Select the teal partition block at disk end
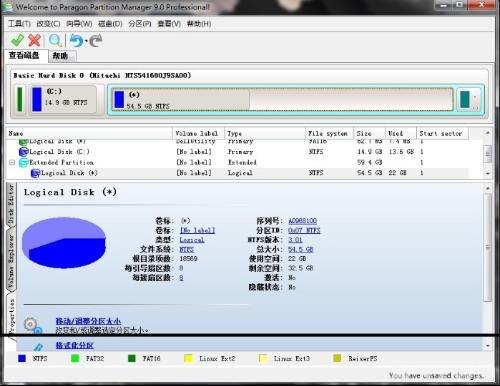This screenshot has height=386, width=500. point(468,99)
